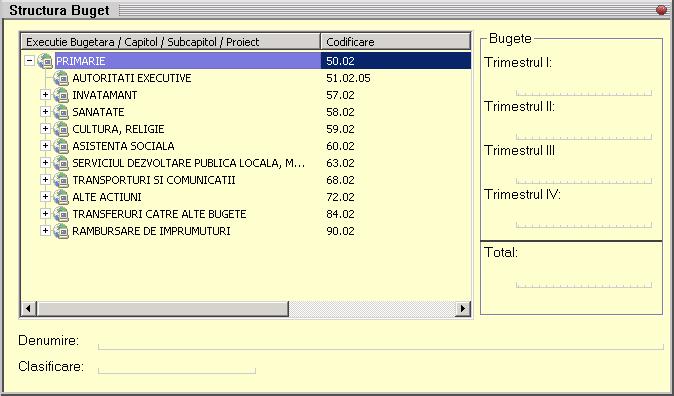Expand the SERVICIUL DEZVOLTARE PUBLICA LOCALA node
The height and width of the screenshot is (396, 674).
pos(45,163)
